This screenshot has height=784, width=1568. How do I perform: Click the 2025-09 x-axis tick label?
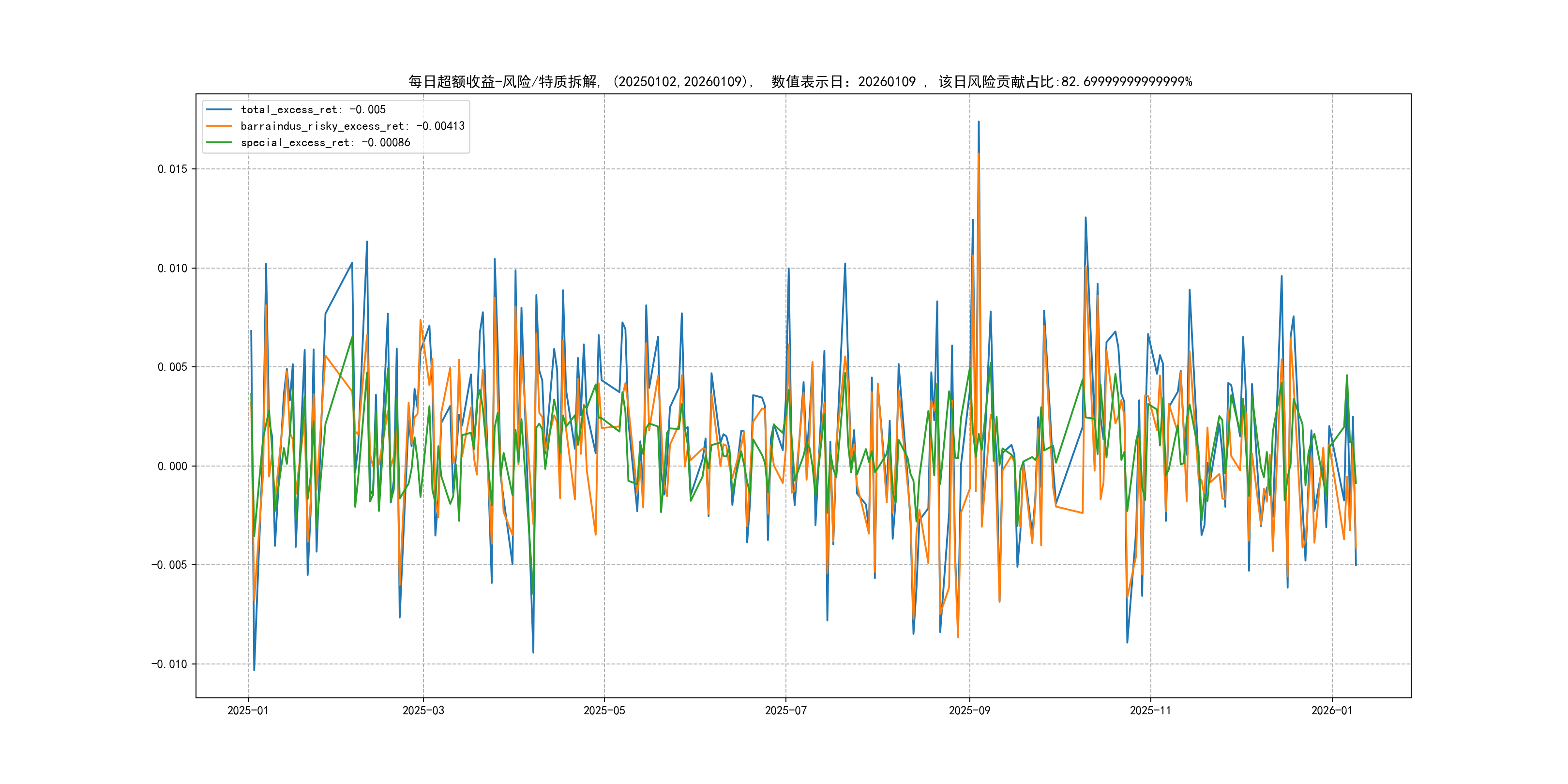click(x=969, y=710)
